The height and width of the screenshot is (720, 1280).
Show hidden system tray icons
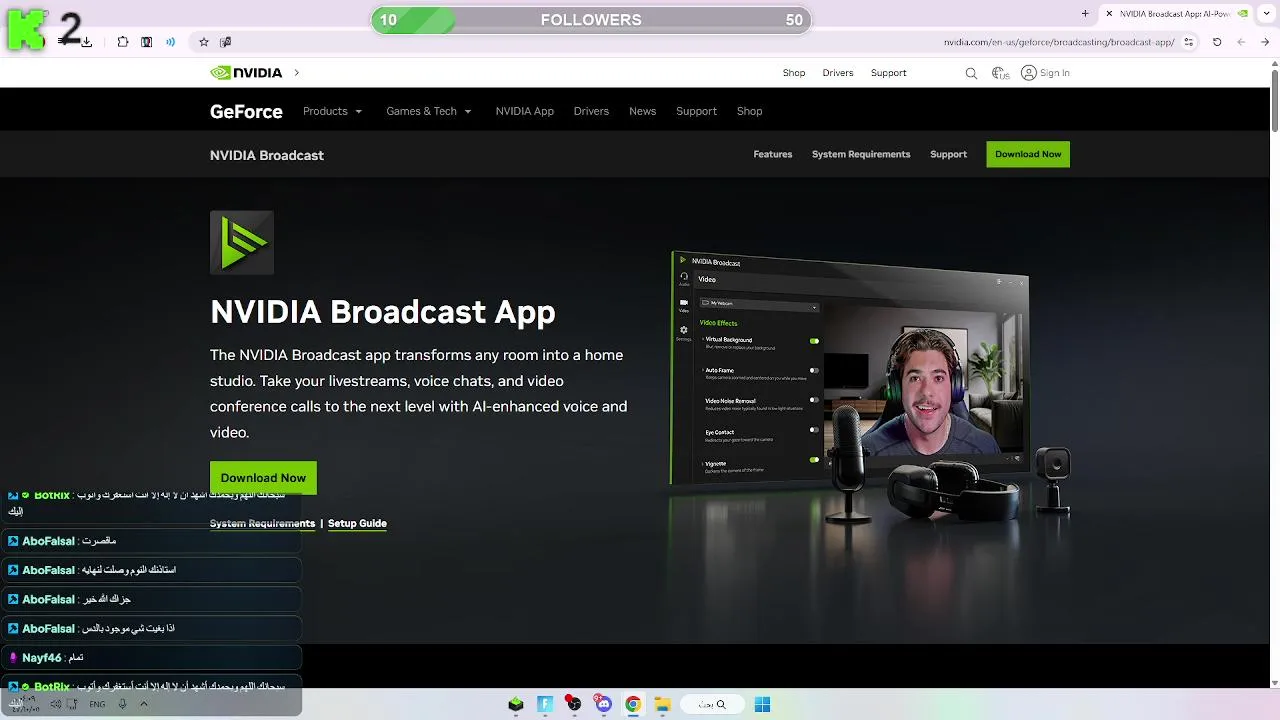(x=143, y=704)
